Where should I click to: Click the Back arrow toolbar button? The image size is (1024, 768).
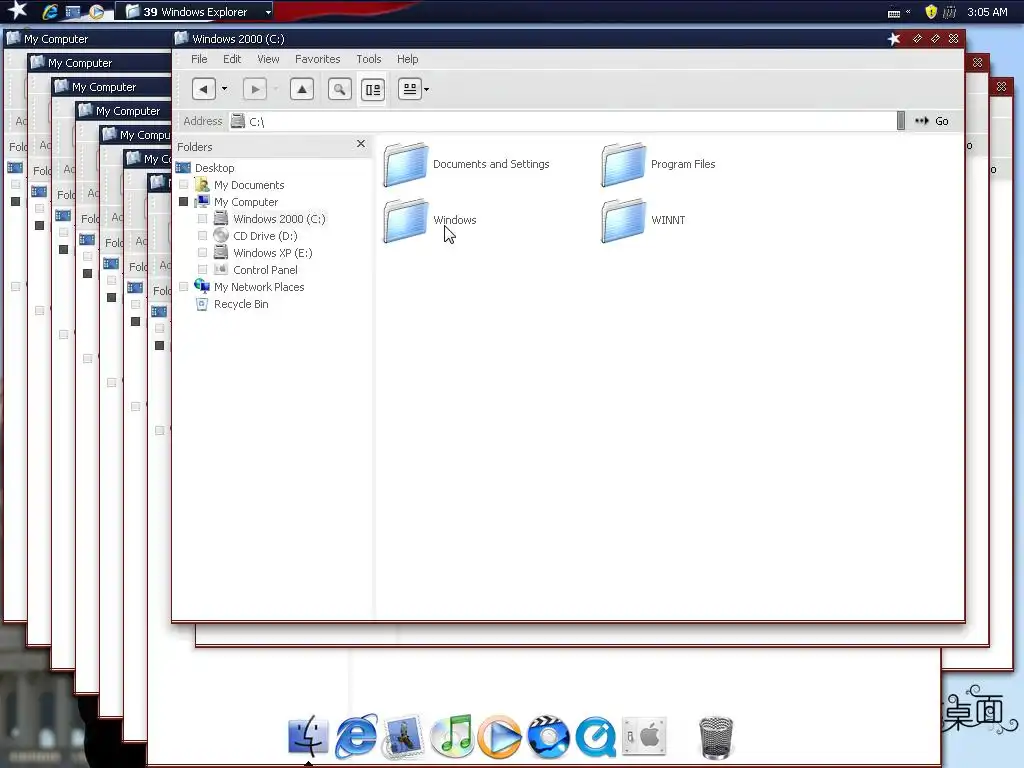[x=204, y=89]
